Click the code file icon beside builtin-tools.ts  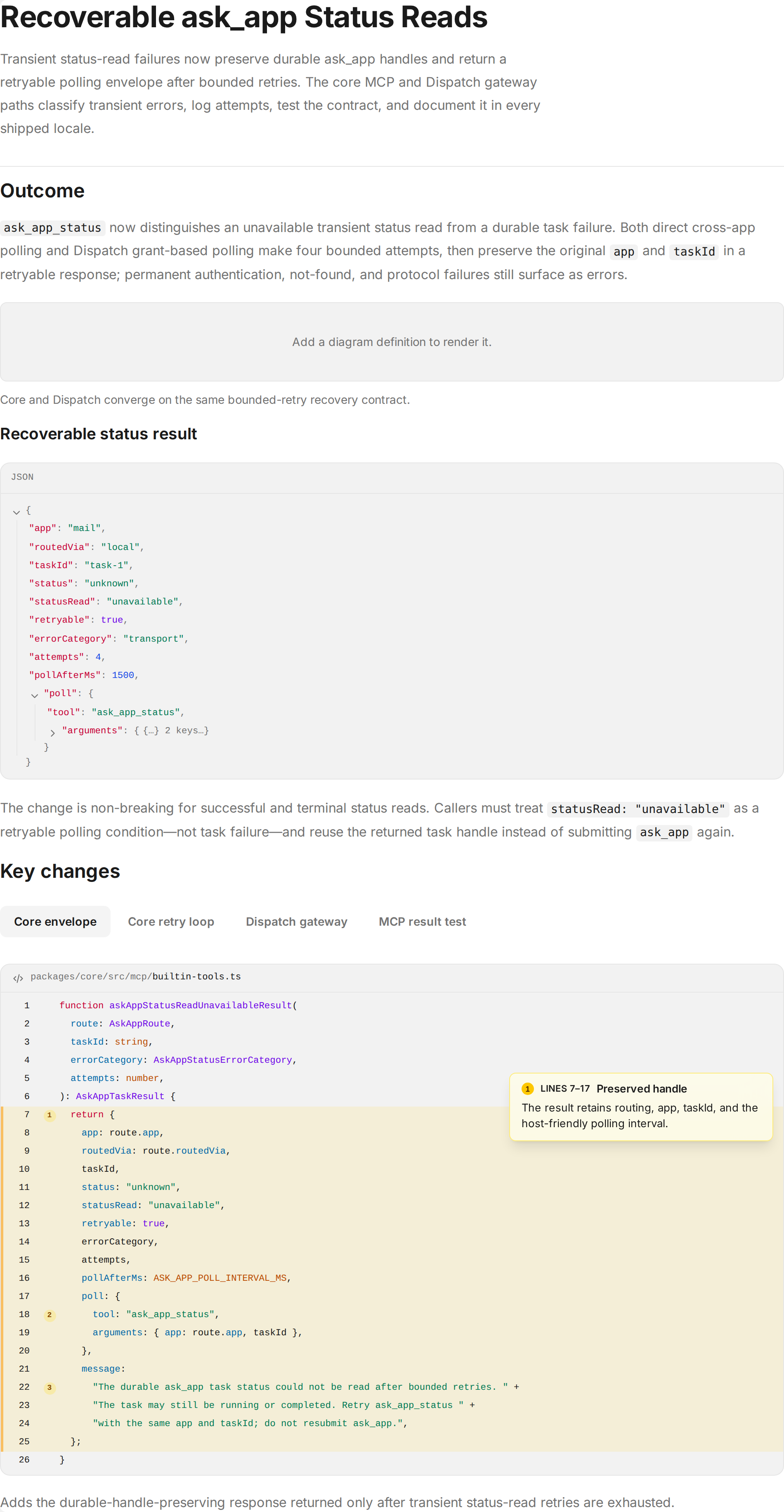(18, 978)
